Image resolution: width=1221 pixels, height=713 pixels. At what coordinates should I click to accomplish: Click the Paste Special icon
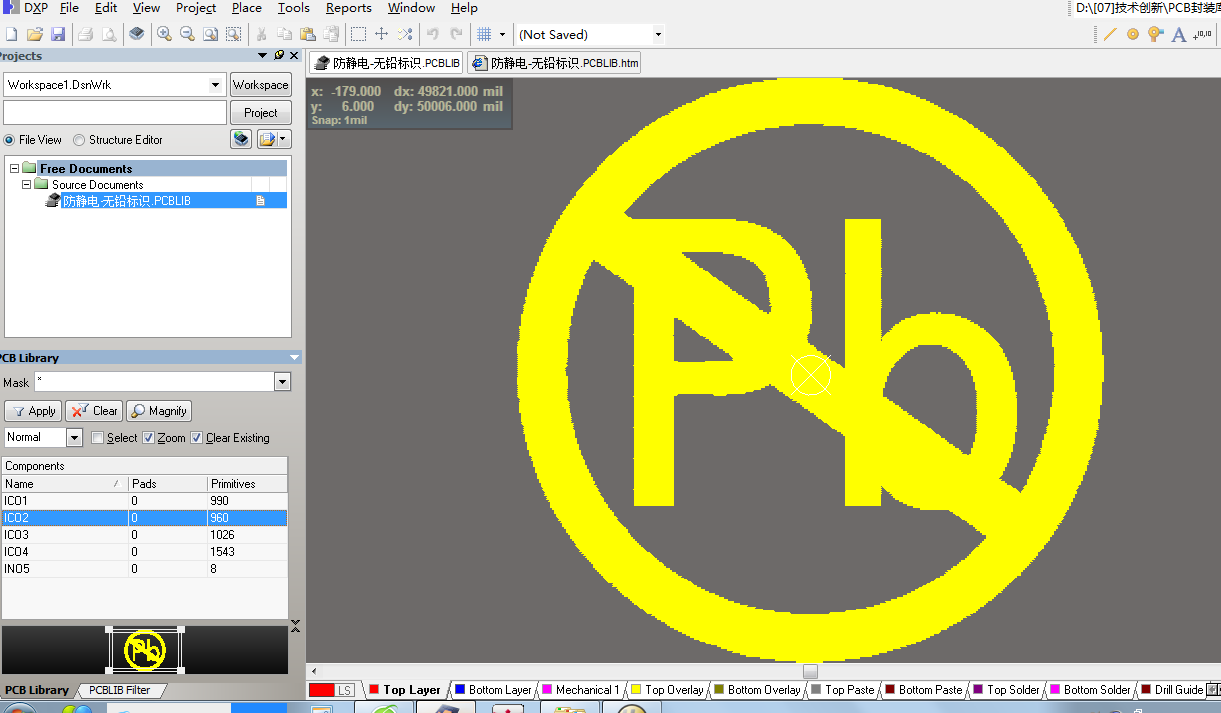(x=331, y=34)
